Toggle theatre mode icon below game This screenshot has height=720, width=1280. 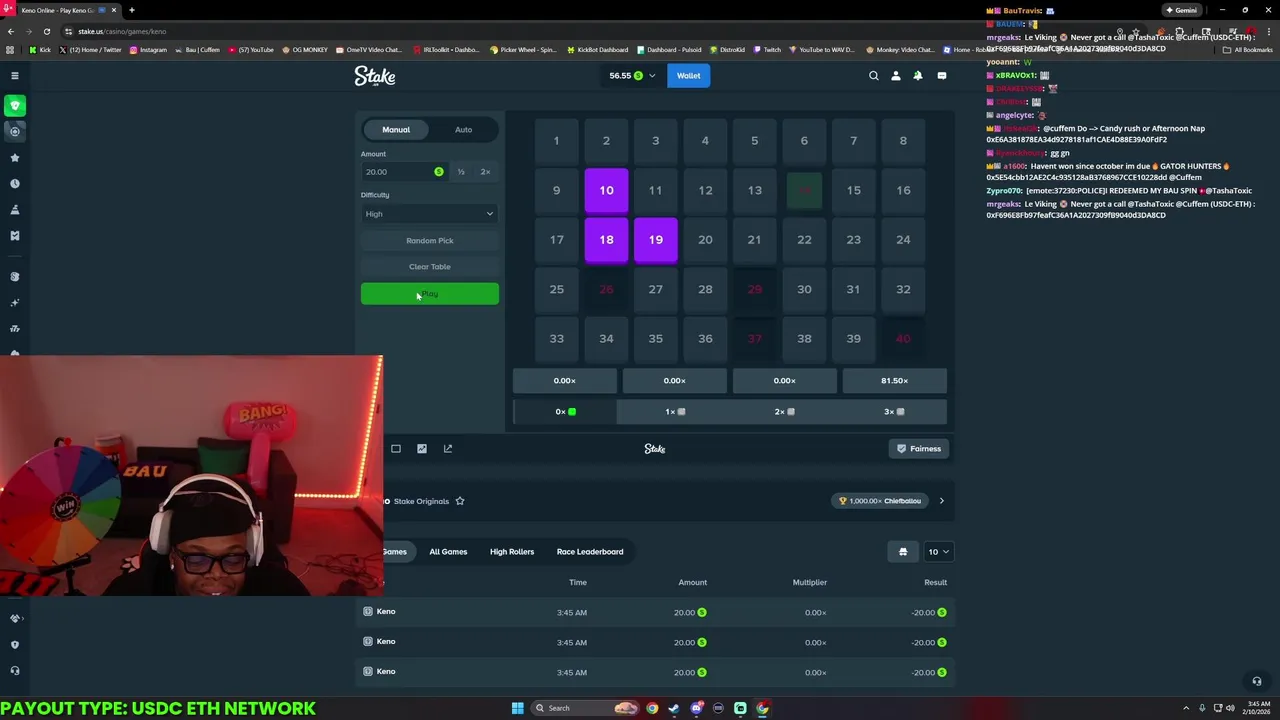pyautogui.click(x=396, y=449)
